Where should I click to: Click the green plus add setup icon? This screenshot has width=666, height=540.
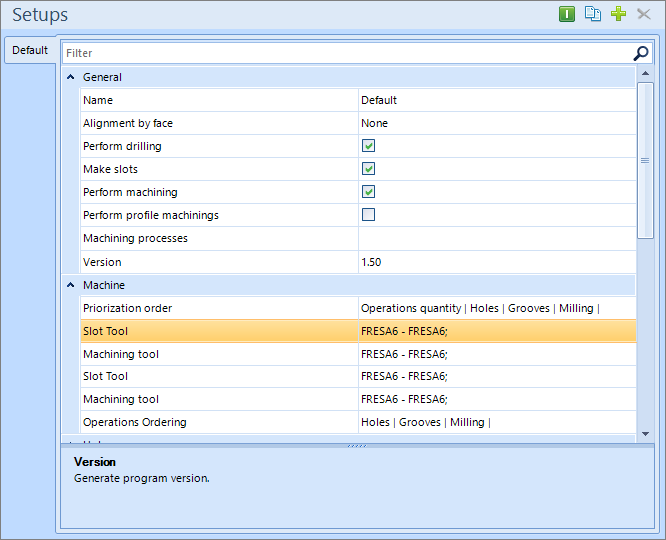[618, 14]
